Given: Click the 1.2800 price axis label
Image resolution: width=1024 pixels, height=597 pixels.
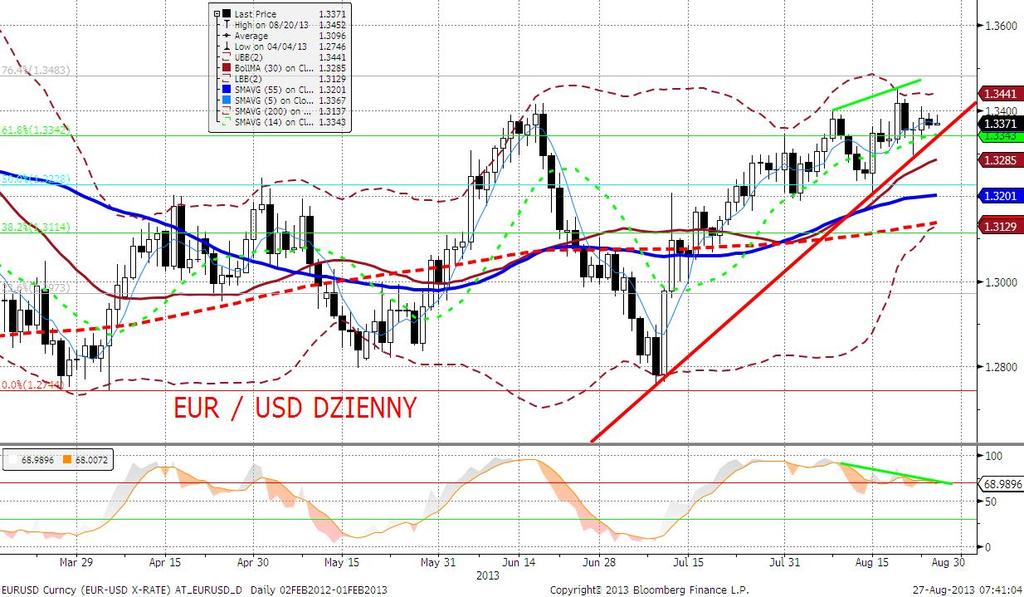Looking at the screenshot, I should coord(1001,367).
